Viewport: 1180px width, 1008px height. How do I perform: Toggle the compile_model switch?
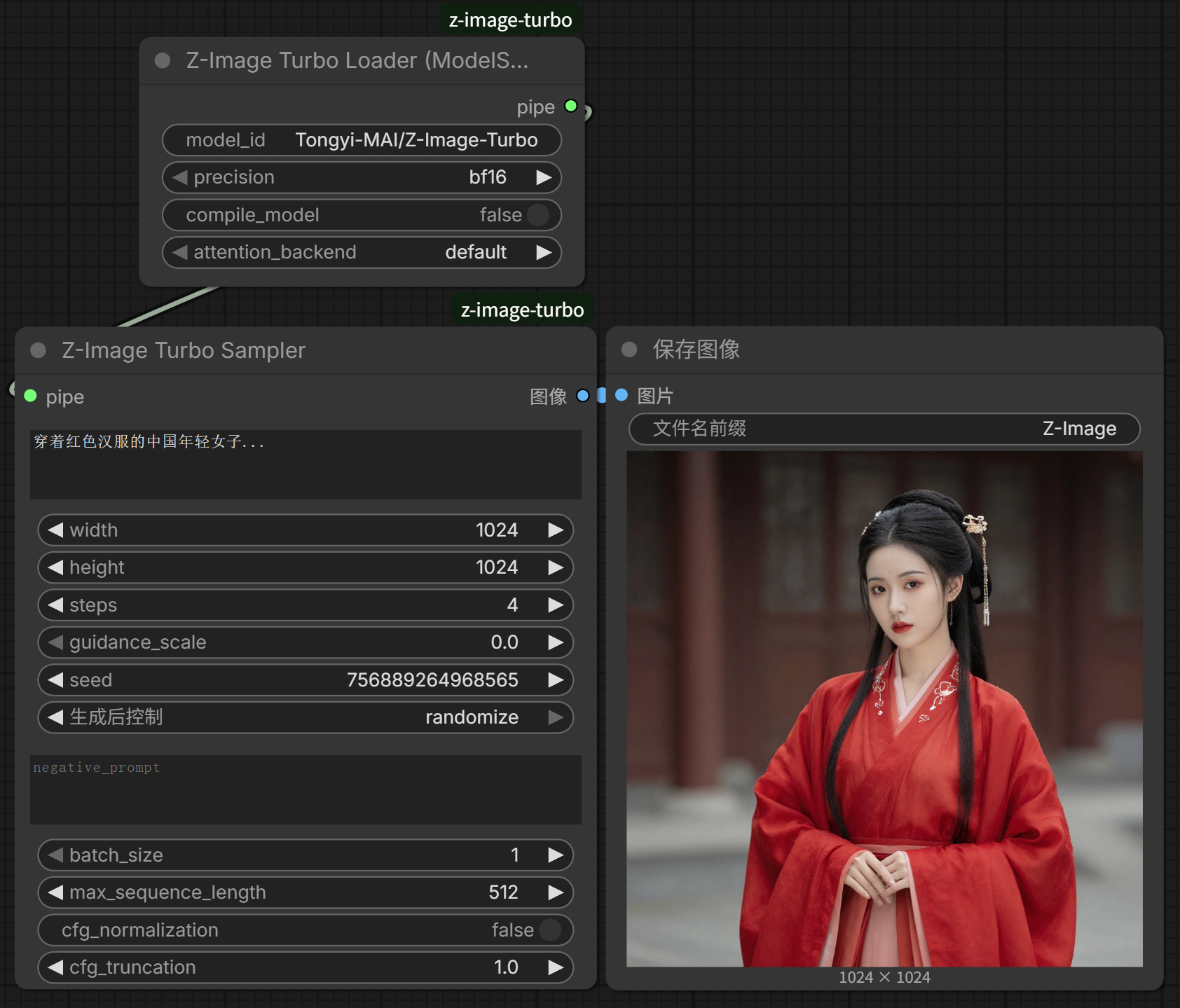tap(537, 215)
